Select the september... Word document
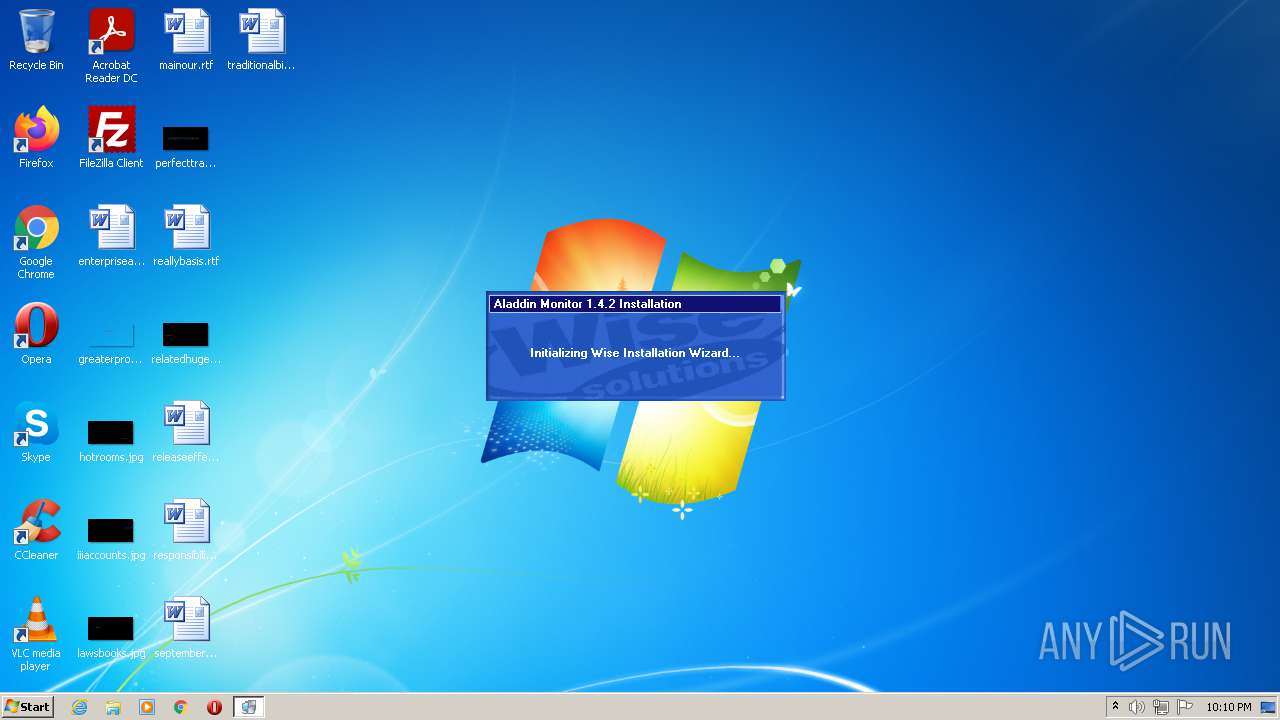The width and height of the screenshot is (1280, 720). pos(186,628)
